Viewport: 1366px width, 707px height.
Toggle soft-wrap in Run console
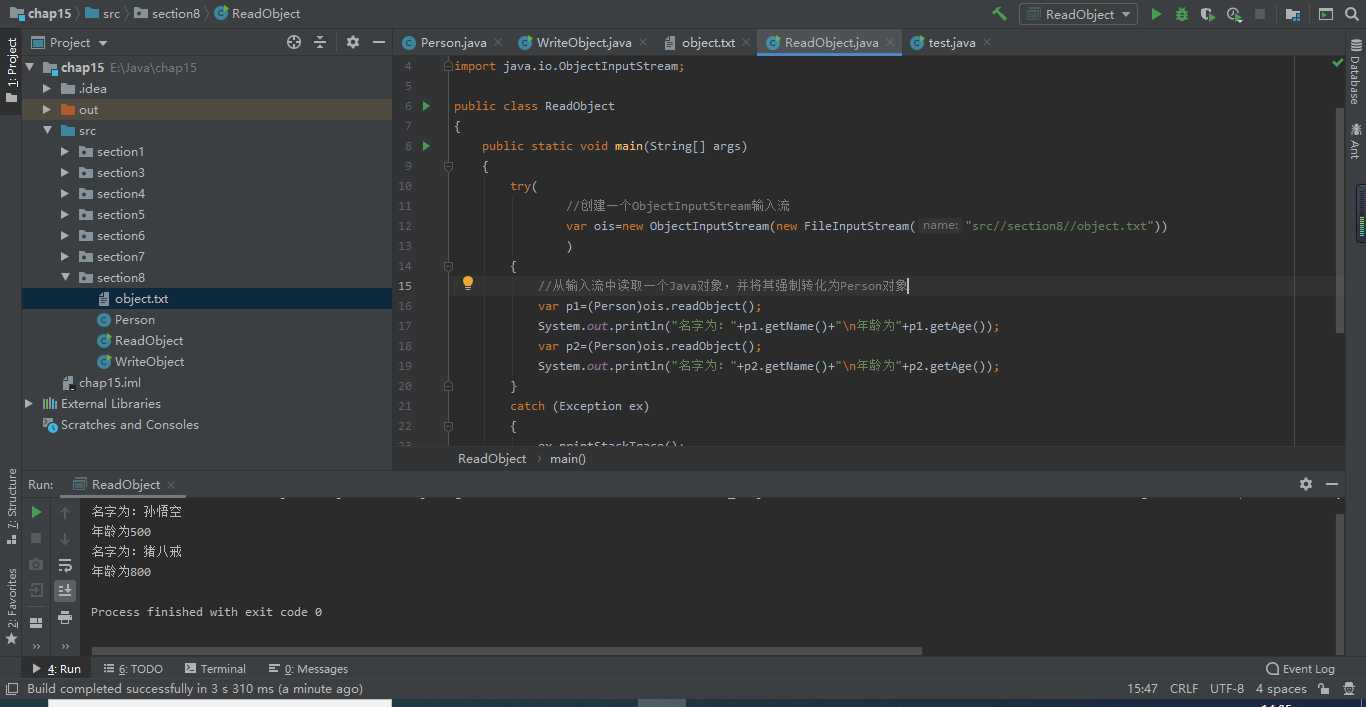(65, 565)
